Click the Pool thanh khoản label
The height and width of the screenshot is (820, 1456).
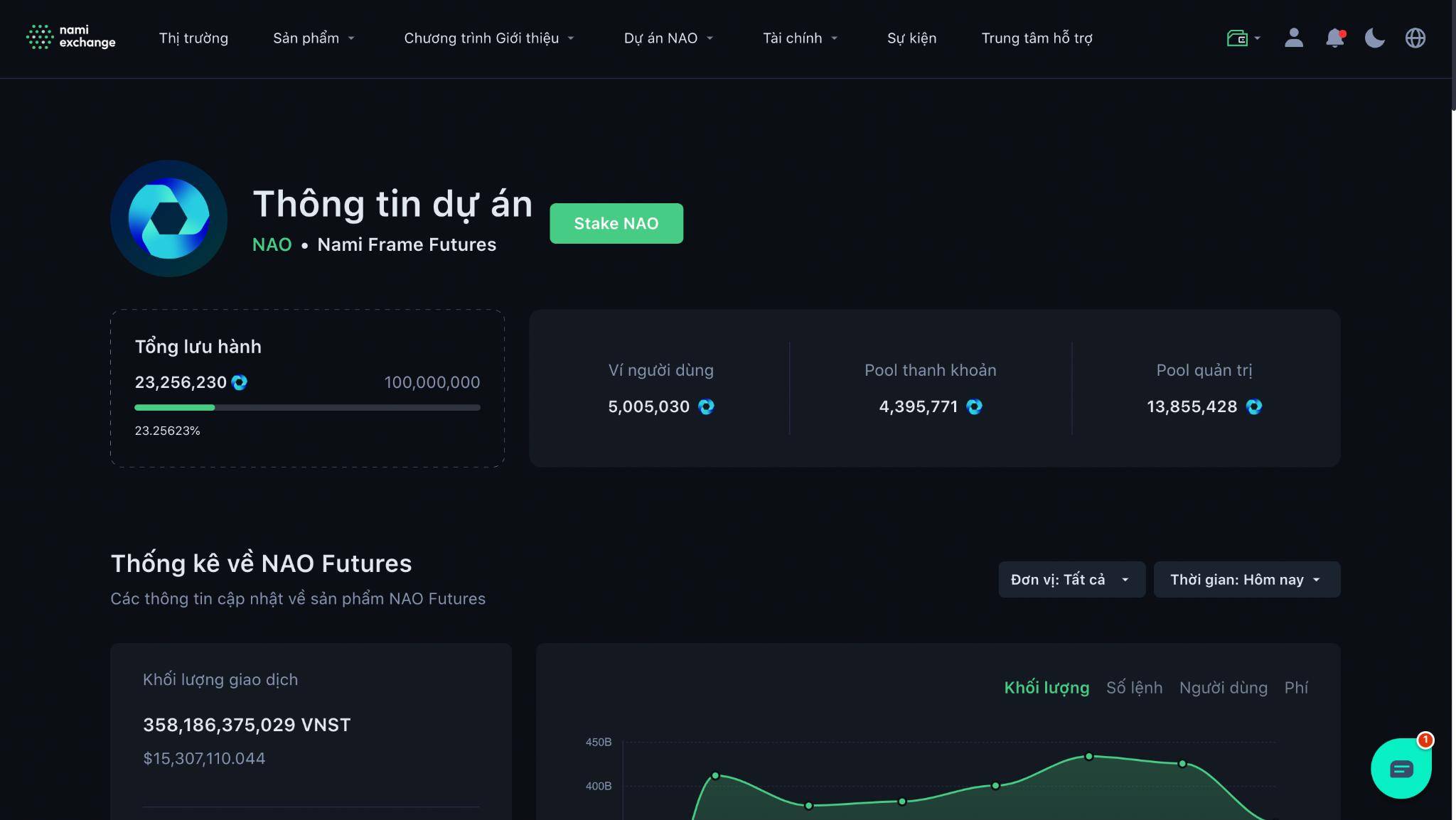(x=930, y=370)
